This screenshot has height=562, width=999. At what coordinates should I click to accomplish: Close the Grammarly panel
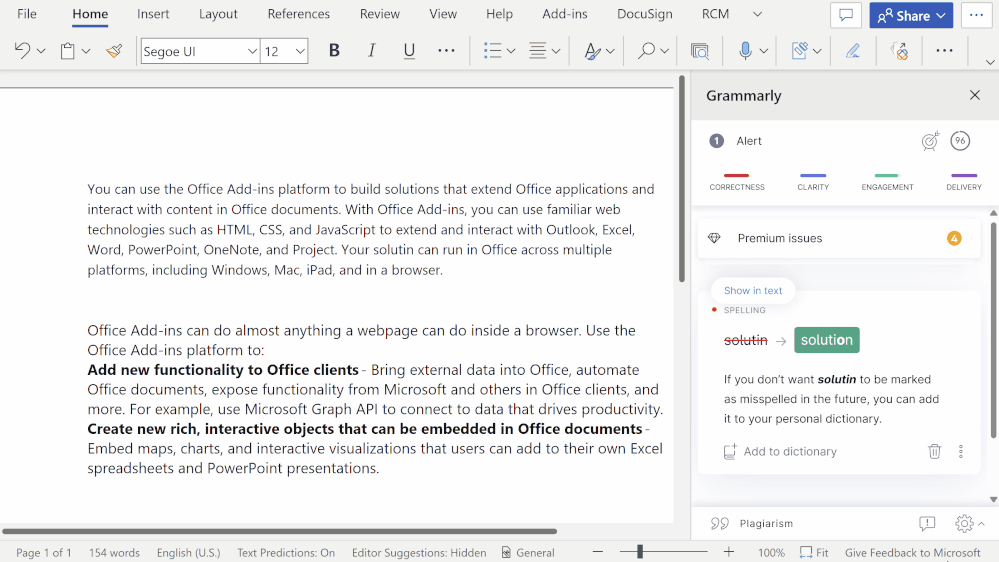coord(975,95)
